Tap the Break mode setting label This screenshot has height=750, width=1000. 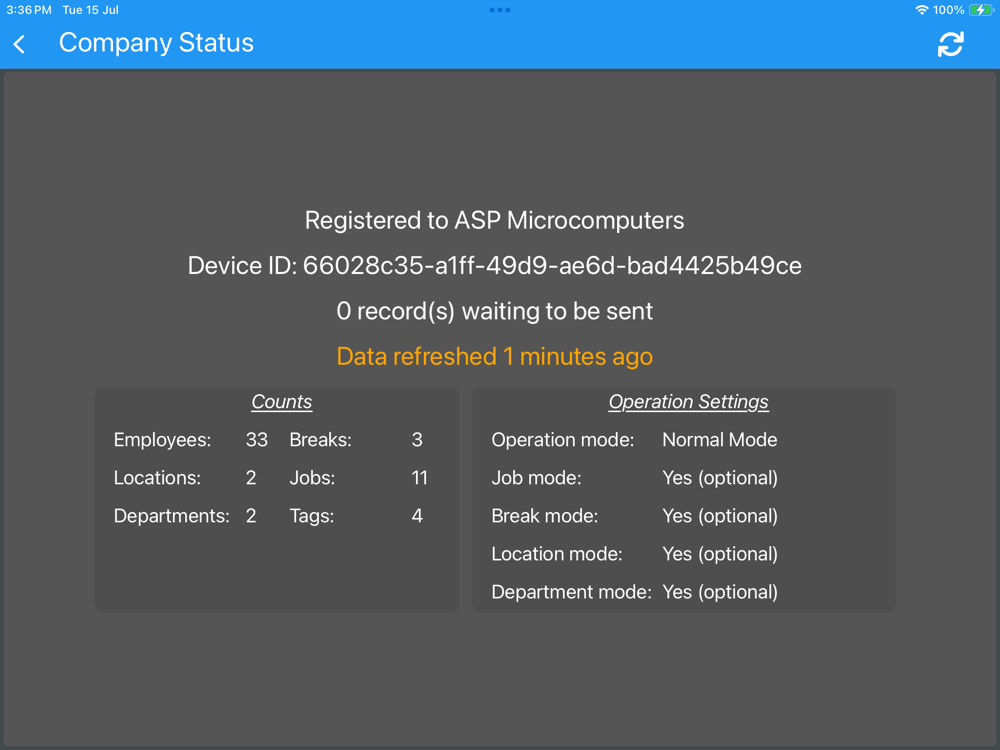544,516
